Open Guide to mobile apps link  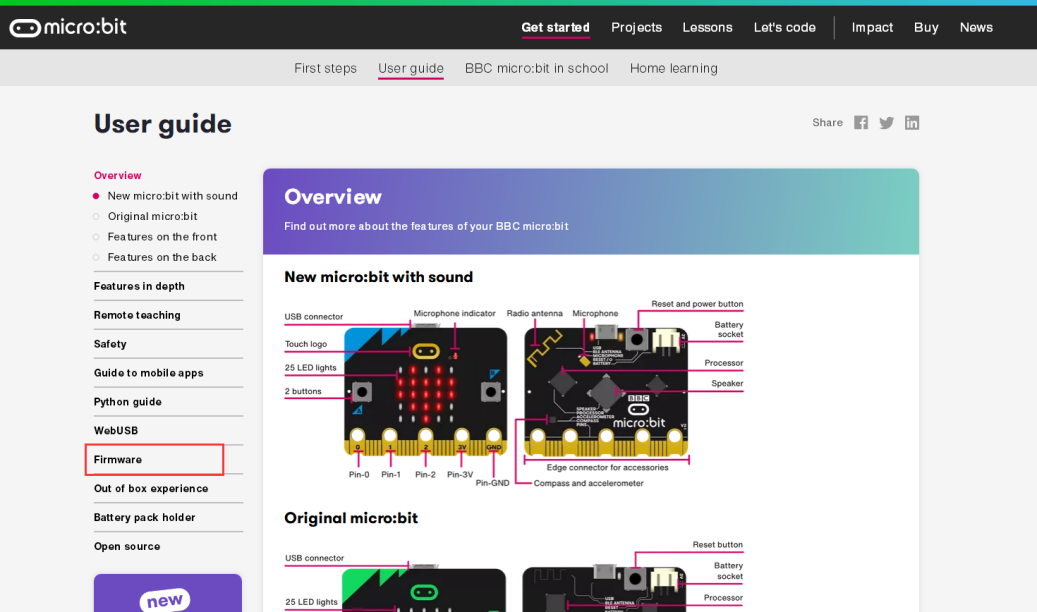148,373
